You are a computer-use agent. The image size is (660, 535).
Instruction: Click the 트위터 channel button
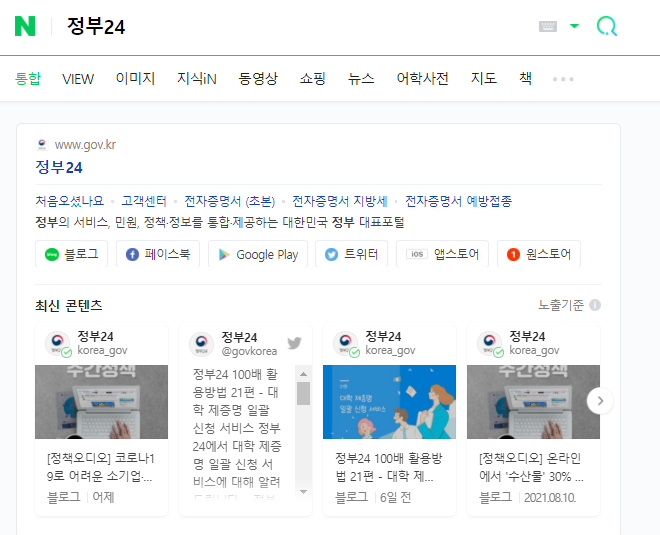pyautogui.click(x=351, y=254)
